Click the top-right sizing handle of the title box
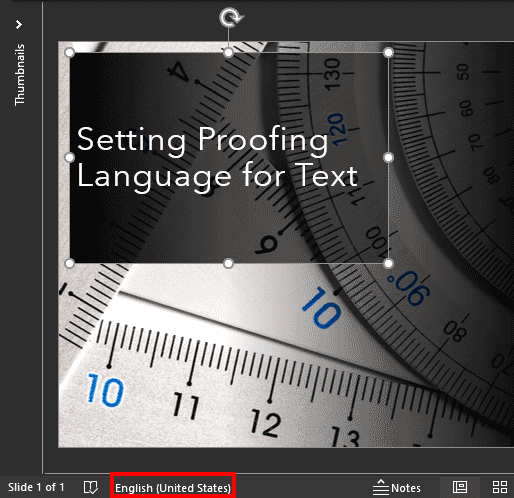This screenshot has width=514, height=498. (x=388, y=52)
